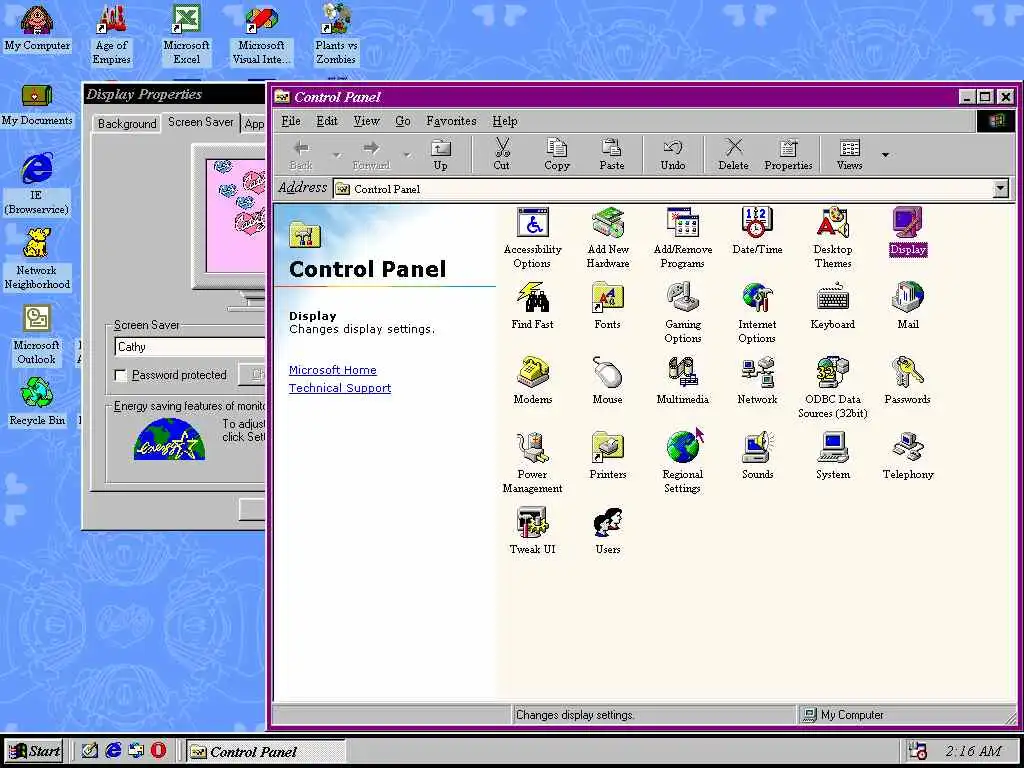Open the Fonts folder icon
Image resolution: width=1024 pixels, height=768 pixels.
coord(607,306)
